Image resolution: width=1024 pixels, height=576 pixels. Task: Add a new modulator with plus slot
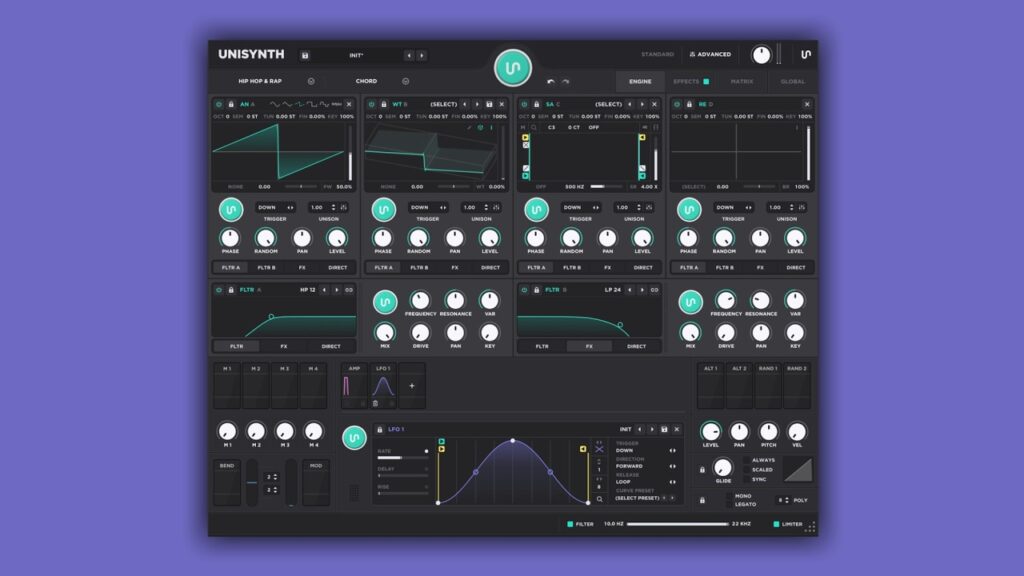pyautogui.click(x=412, y=386)
